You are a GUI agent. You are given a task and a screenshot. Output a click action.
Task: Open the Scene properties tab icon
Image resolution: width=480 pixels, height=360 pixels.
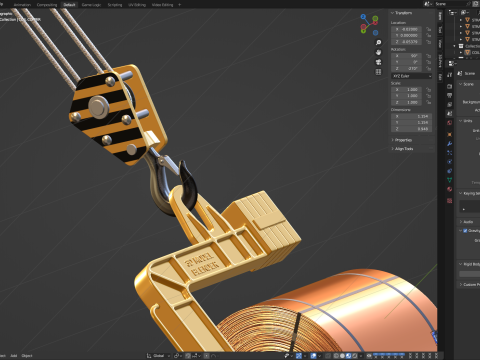449,114
